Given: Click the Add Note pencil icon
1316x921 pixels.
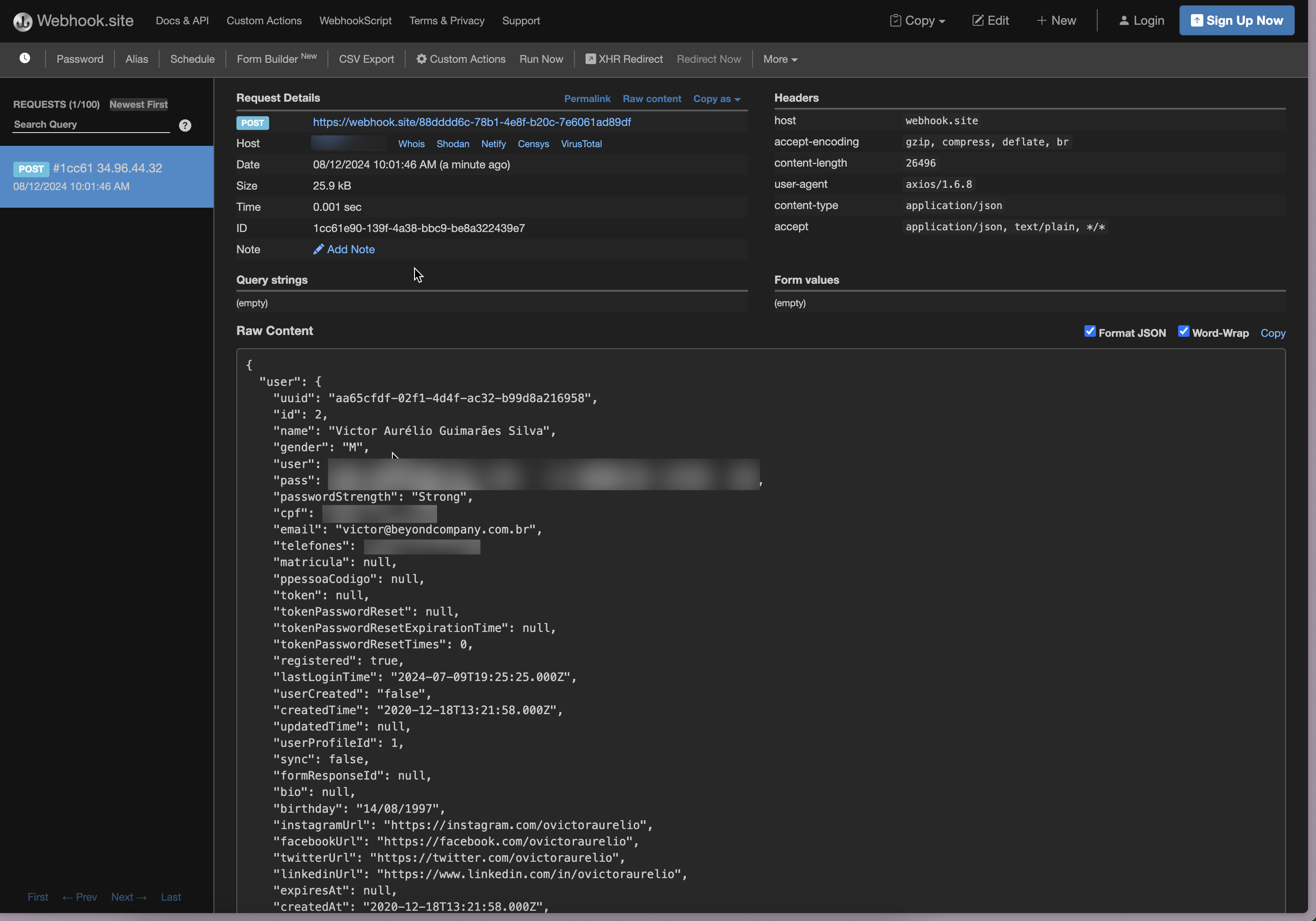Looking at the screenshot, I should 319,249.
